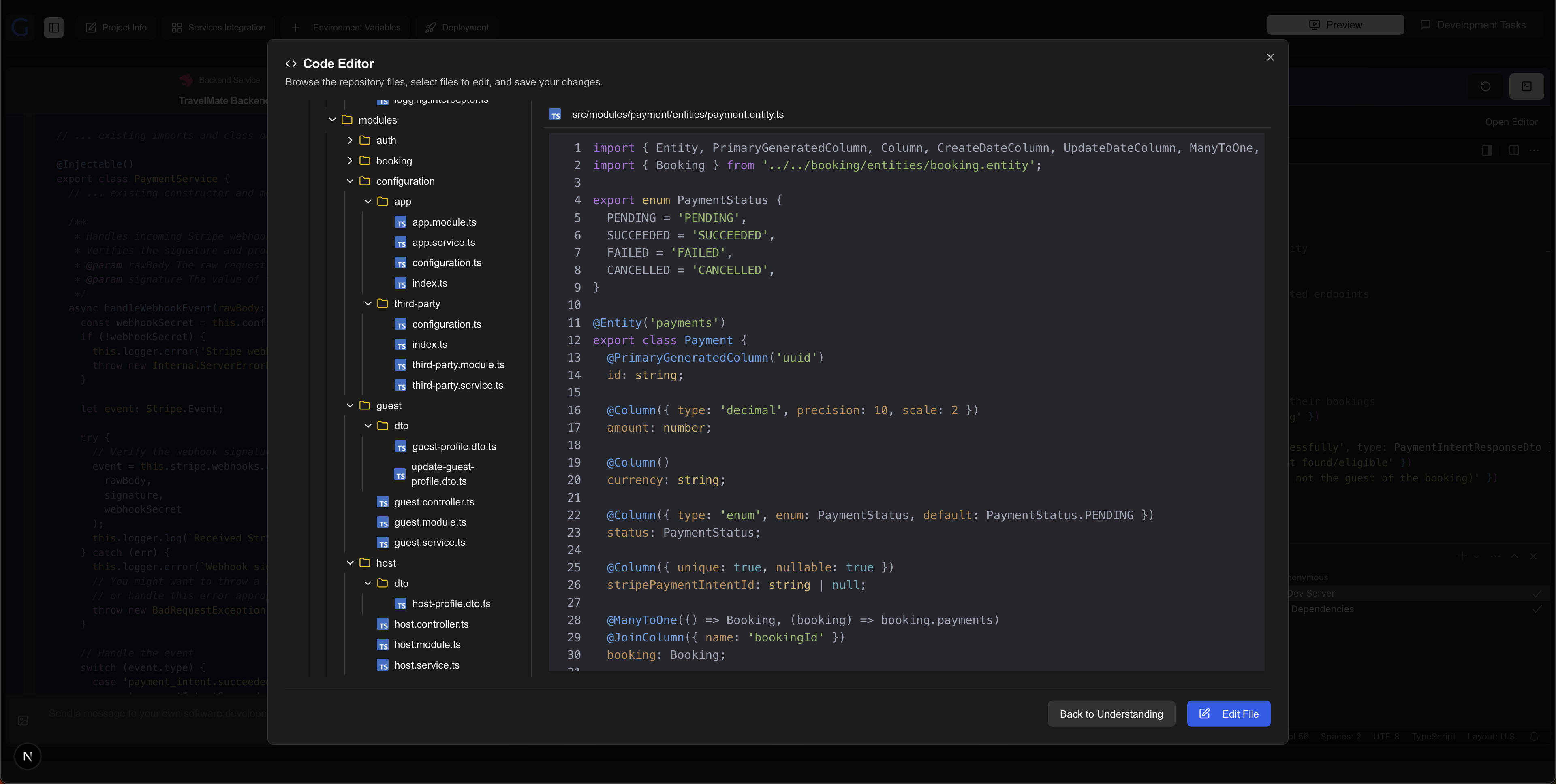Collapse the modules folder chevron
Viewport: 1556px width, 784px height.
332,119
